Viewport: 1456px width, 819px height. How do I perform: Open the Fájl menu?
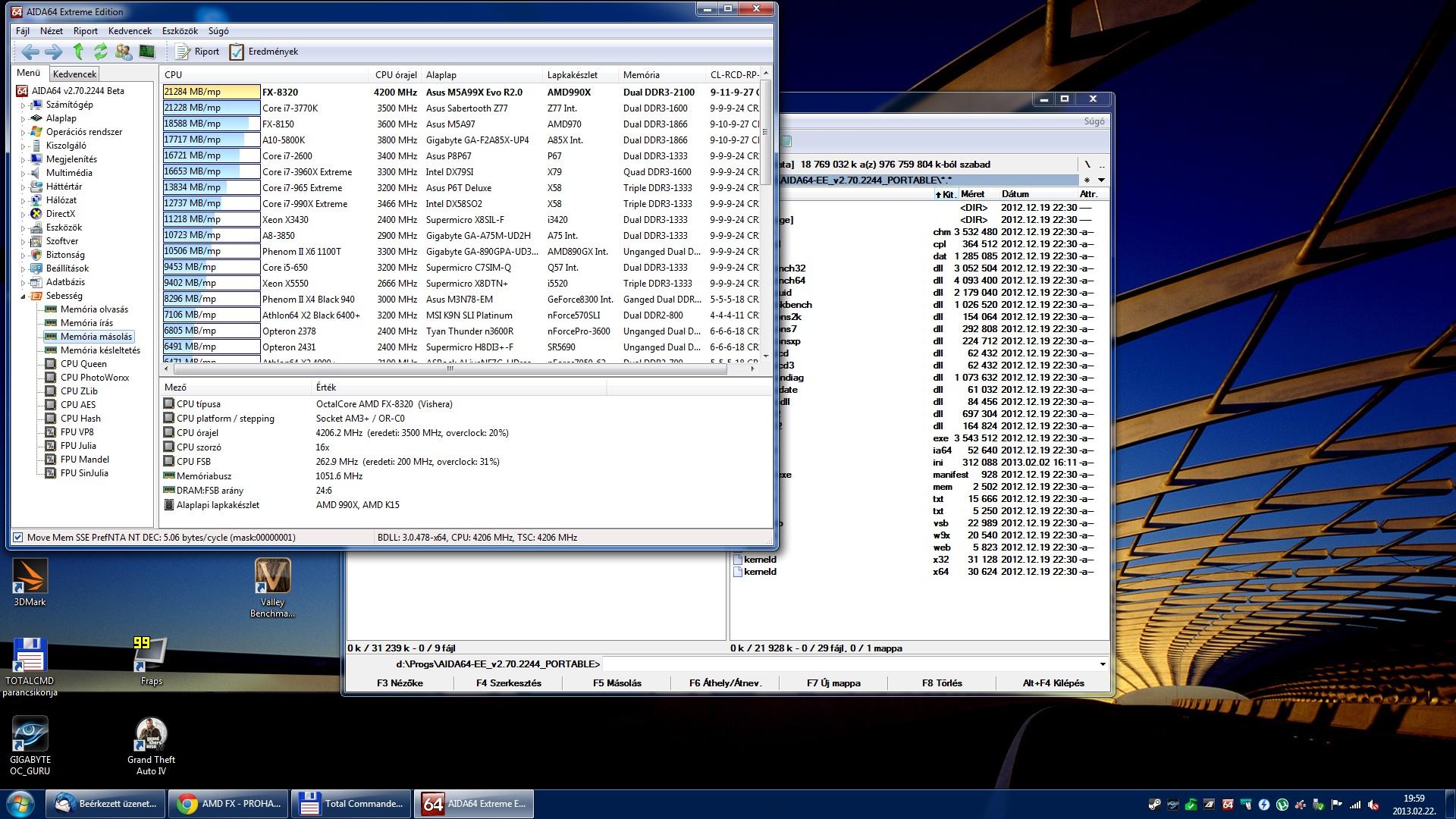(23, 31)
